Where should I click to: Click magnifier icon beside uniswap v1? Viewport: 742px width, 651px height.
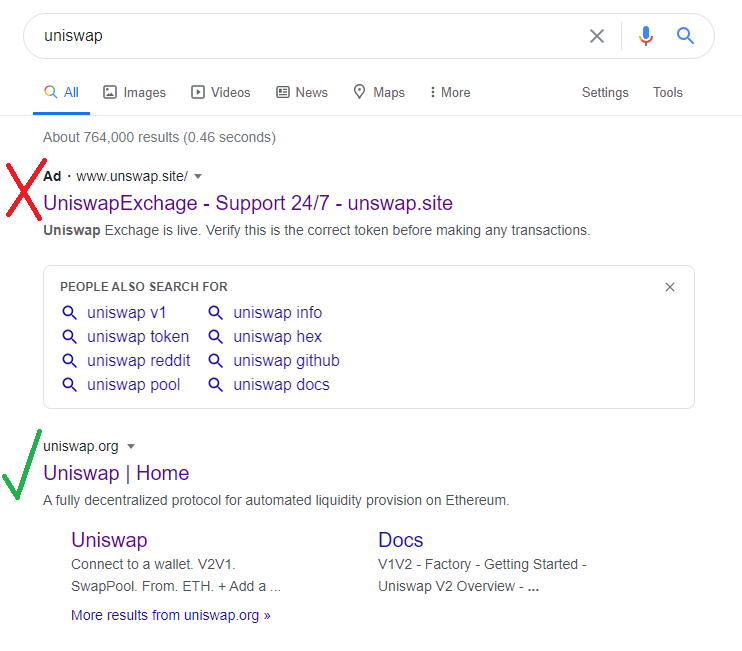click(70, 313)
